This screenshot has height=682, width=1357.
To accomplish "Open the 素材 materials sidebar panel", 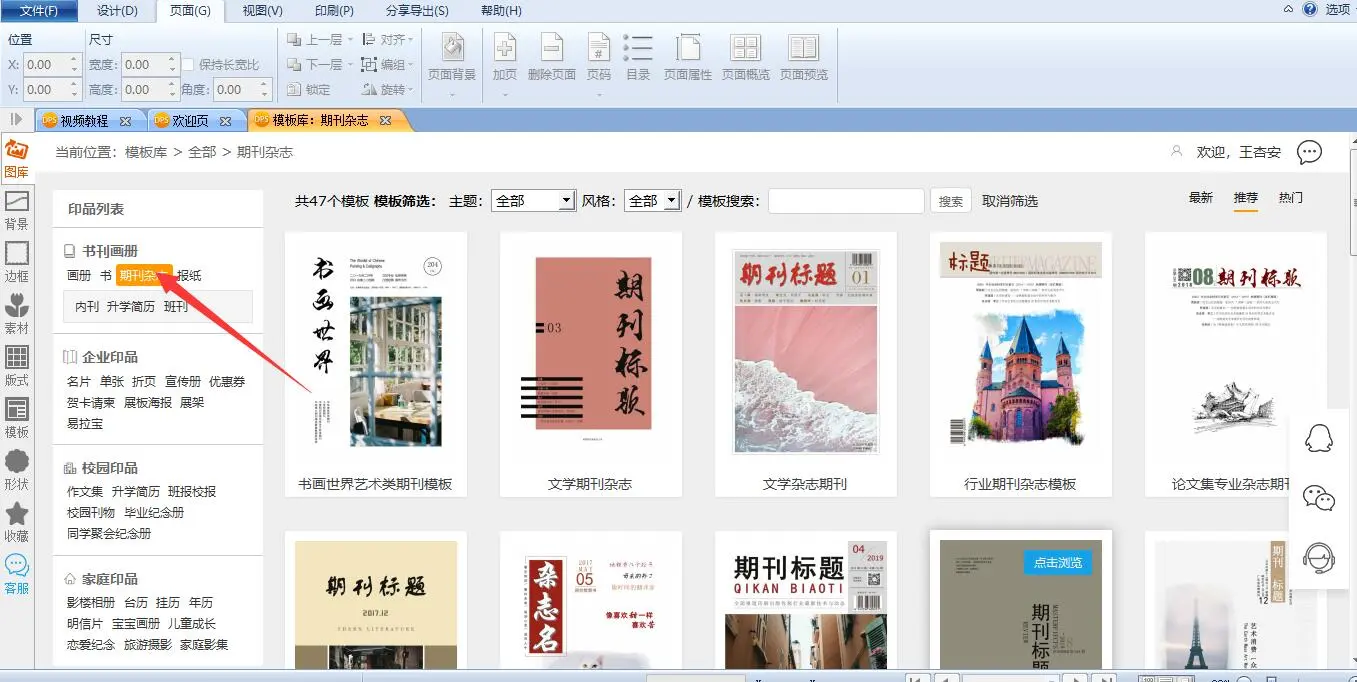I will point(17,315).
